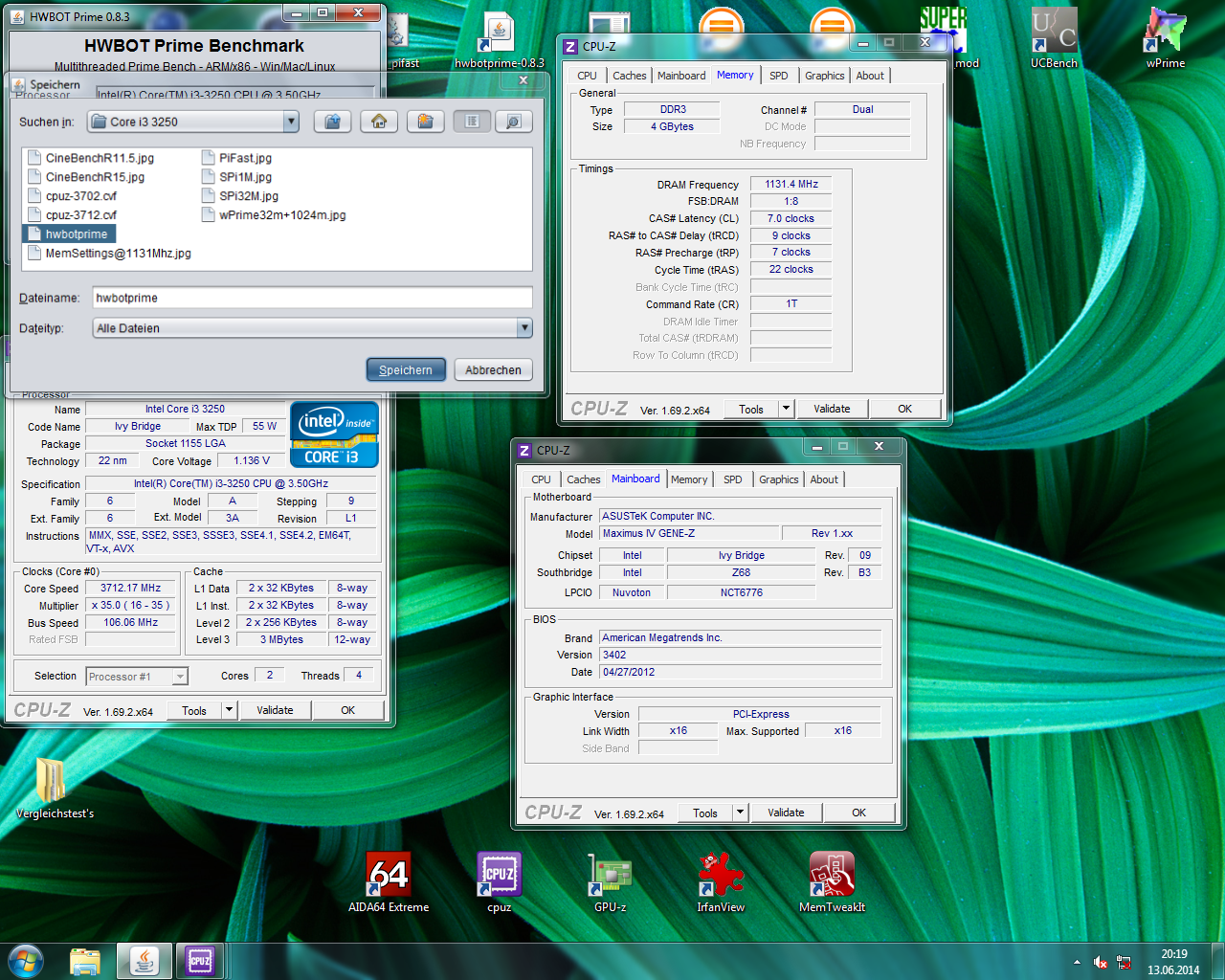Switch to SPD tab in Mainboard window
The width and height of the screenshot is (1225, 980).
[x=733, y=479]
